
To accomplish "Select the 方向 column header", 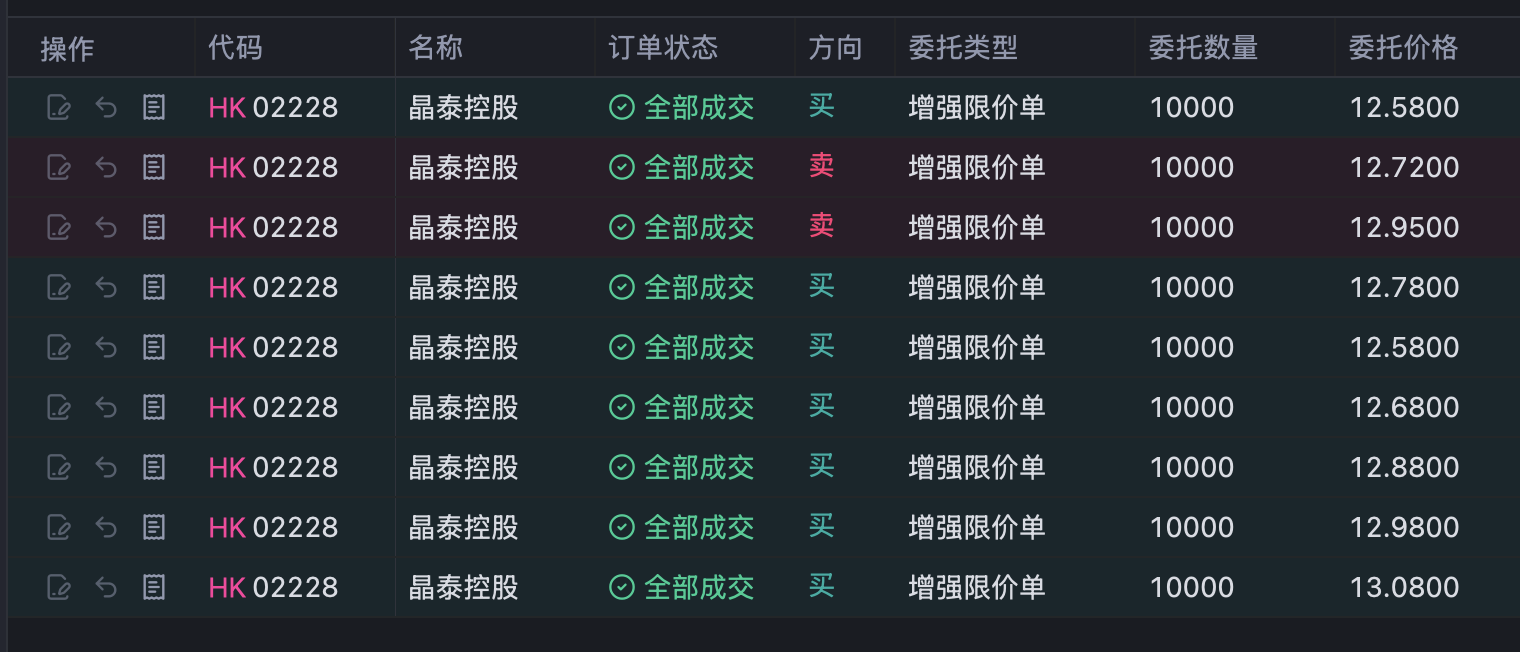I will click(835, 47).
